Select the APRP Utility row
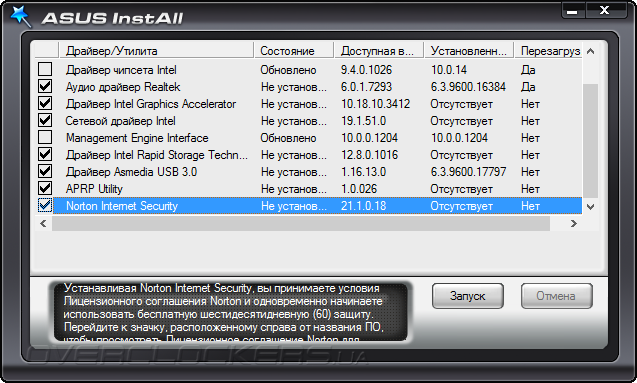637x383 pixels. [x=309, y=189]
